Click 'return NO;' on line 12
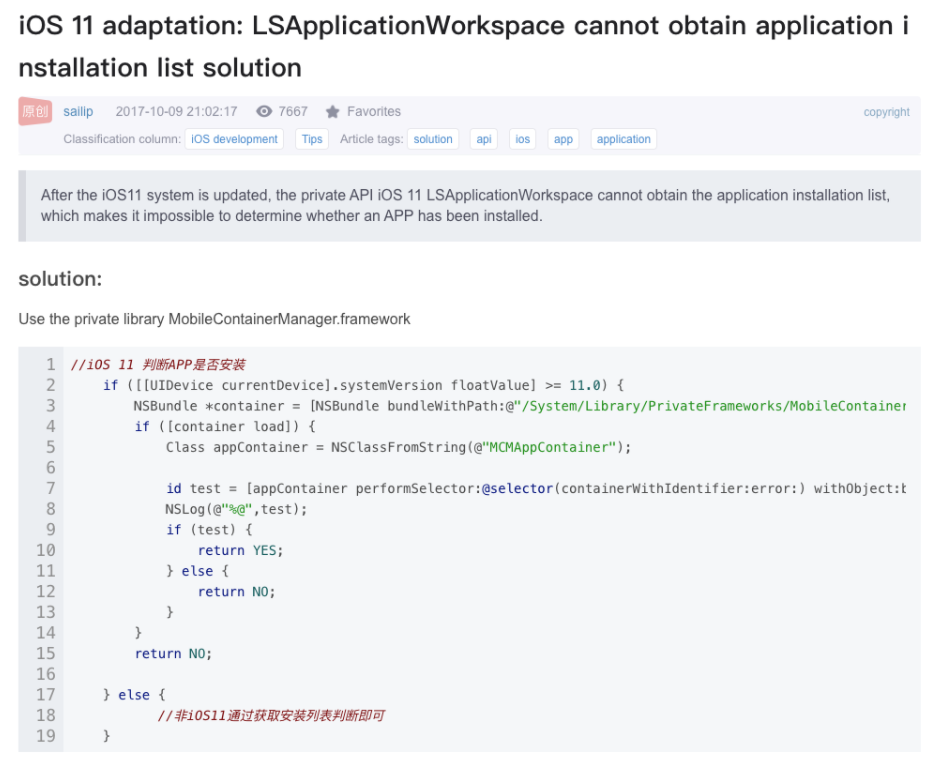The image size is (938, 768). tap(236, 592)
